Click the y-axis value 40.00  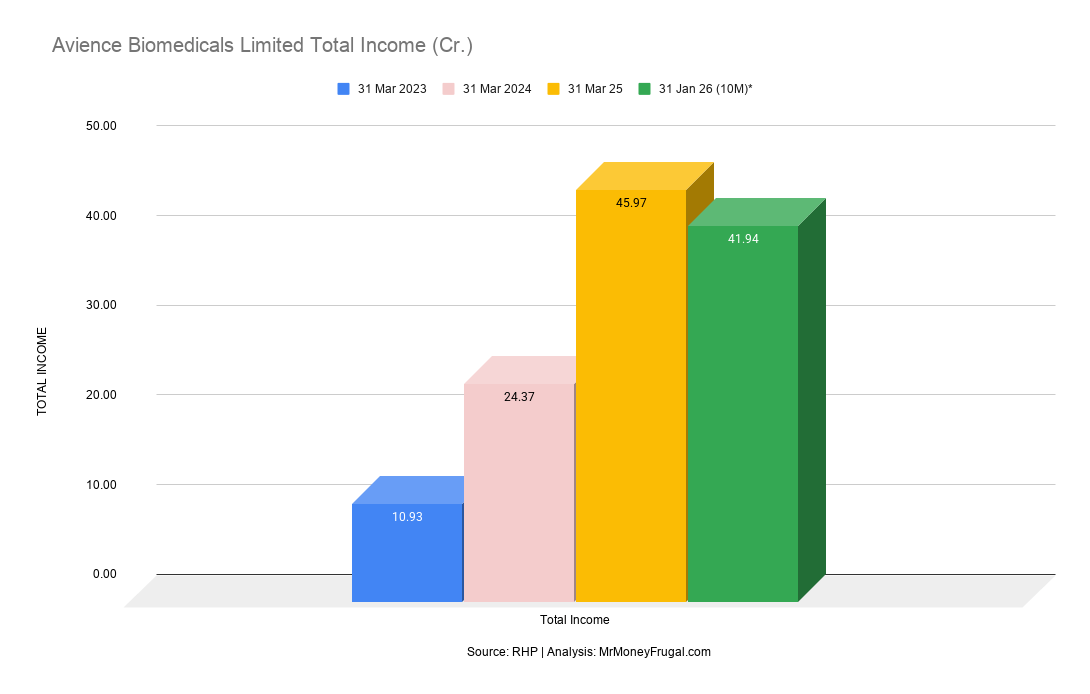pos(101,216)
